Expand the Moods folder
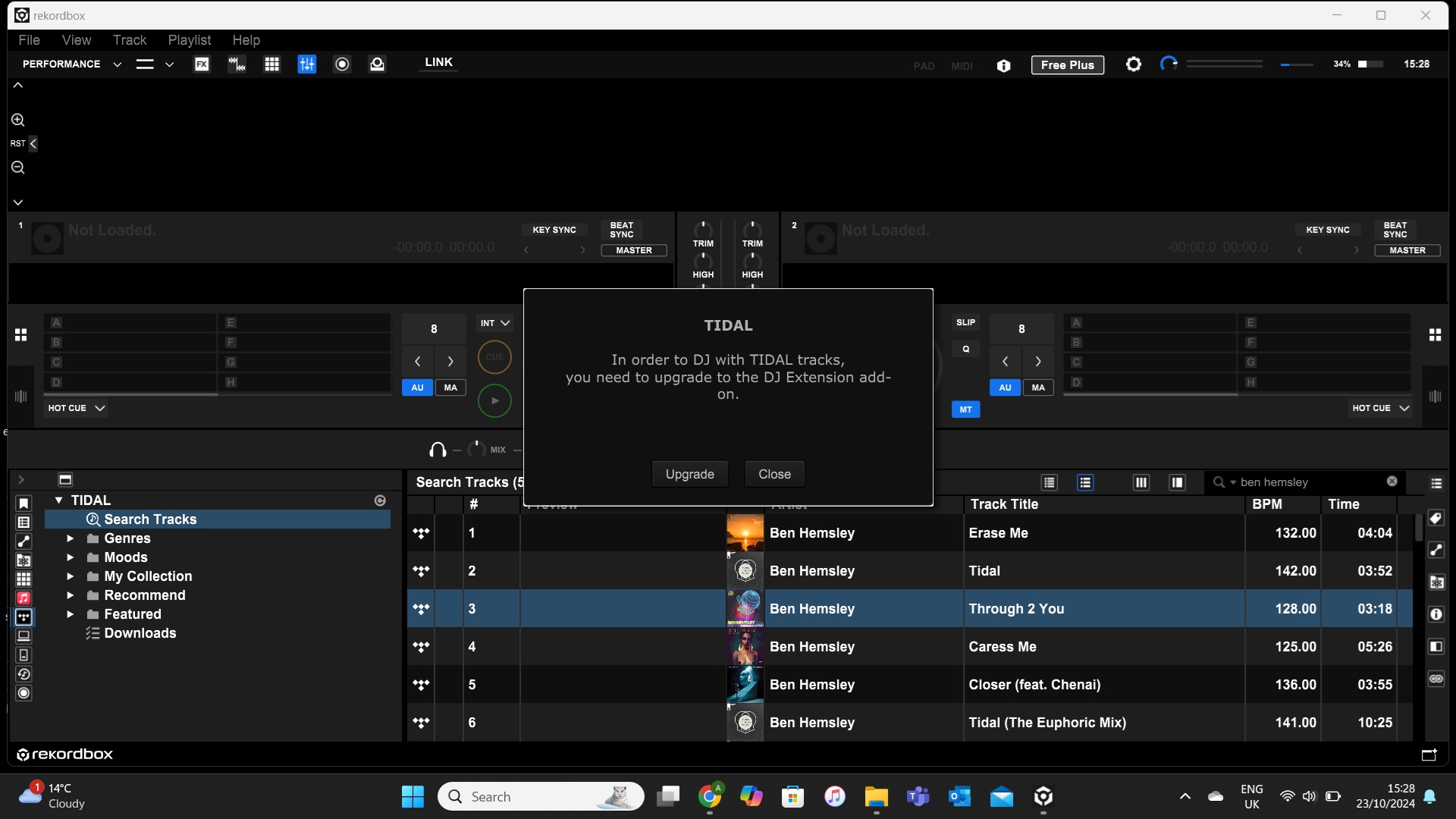Viewport: 1456px width, 819px height. tap(70, 557)
